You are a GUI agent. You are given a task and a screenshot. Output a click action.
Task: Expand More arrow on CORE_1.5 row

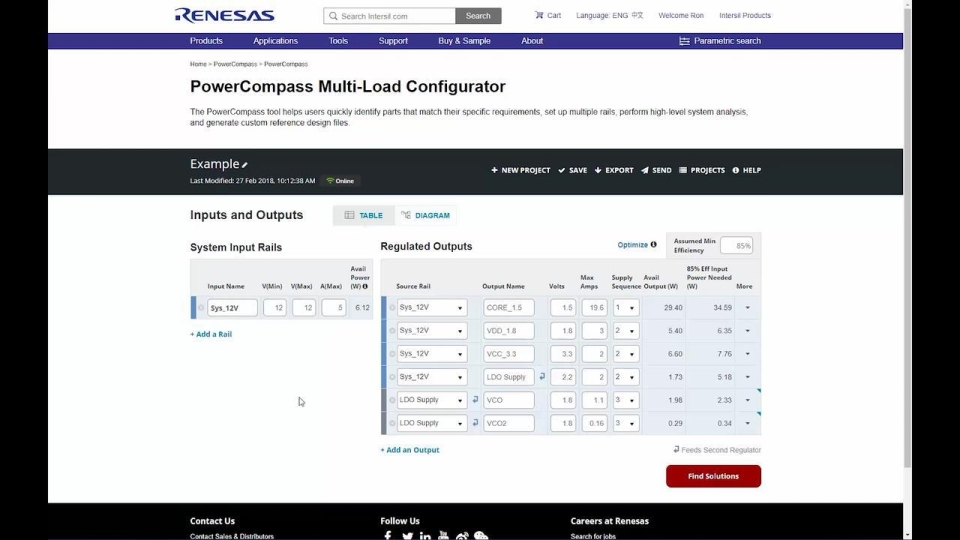click(x=748, y=307)
